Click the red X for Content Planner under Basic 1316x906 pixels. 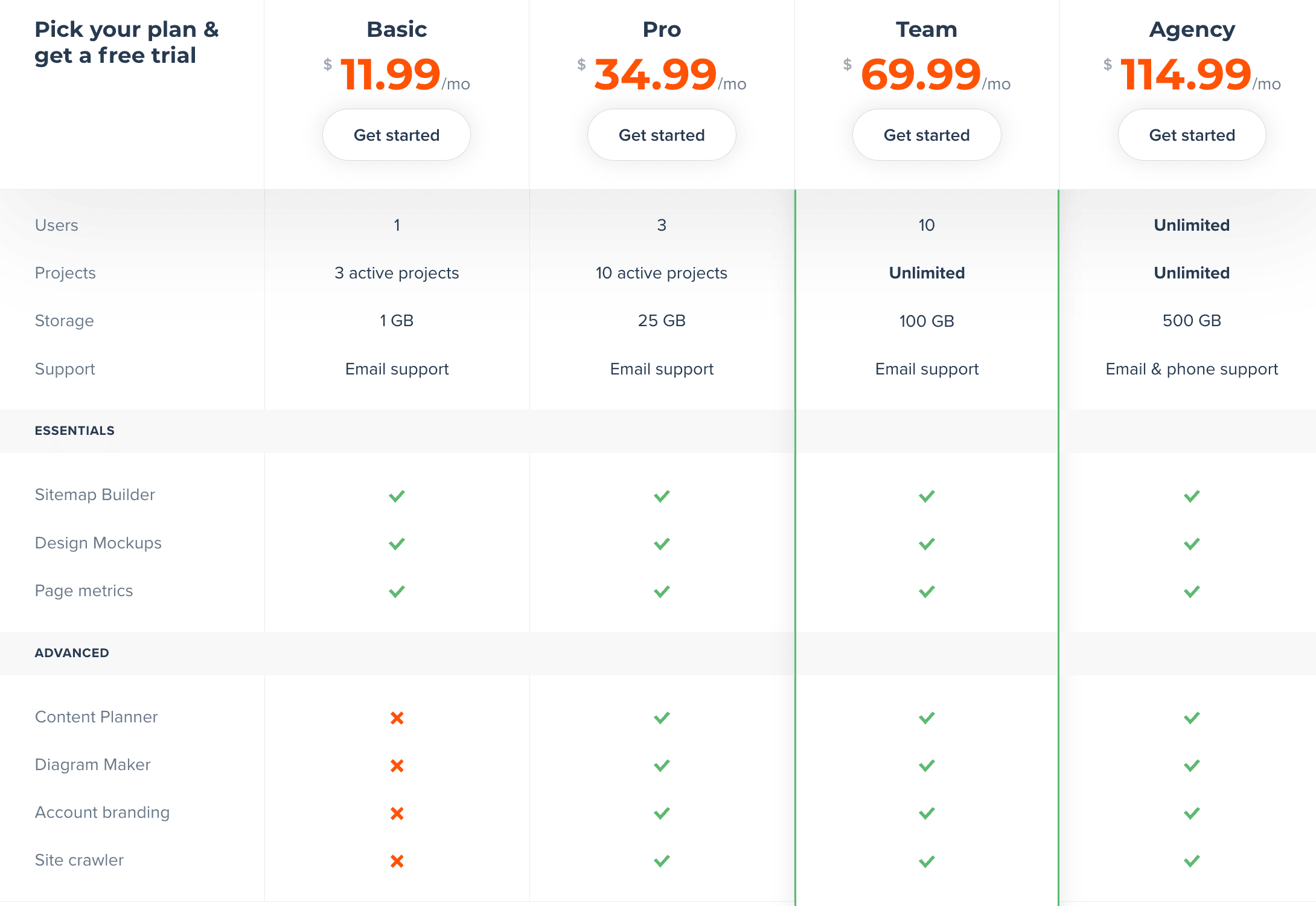point(397,718)
